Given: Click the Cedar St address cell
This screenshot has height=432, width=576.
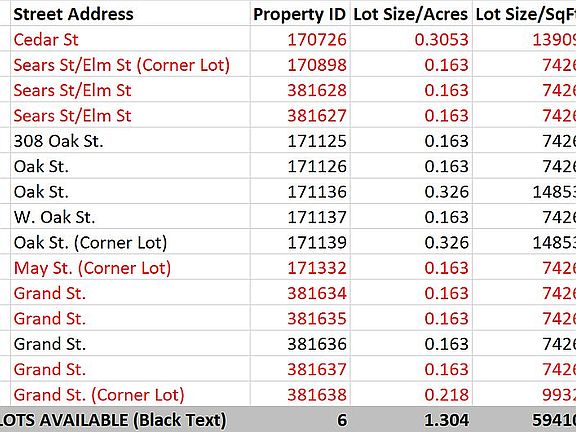Looking at the screenshot, I should pyautogui.click(x=130, y=39).
